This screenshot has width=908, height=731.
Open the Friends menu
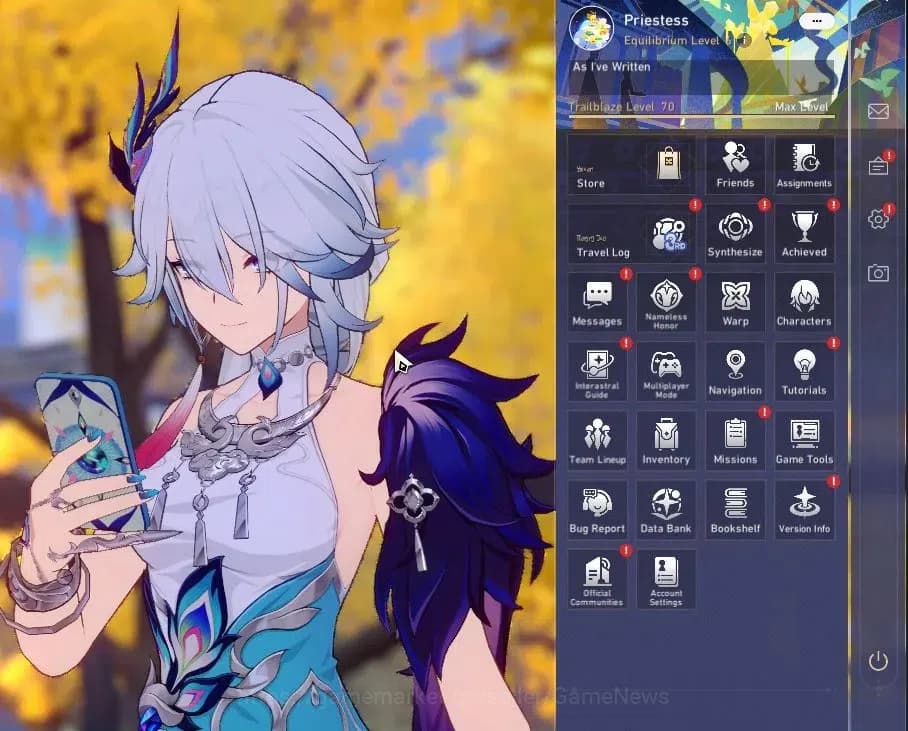[735, 165]
